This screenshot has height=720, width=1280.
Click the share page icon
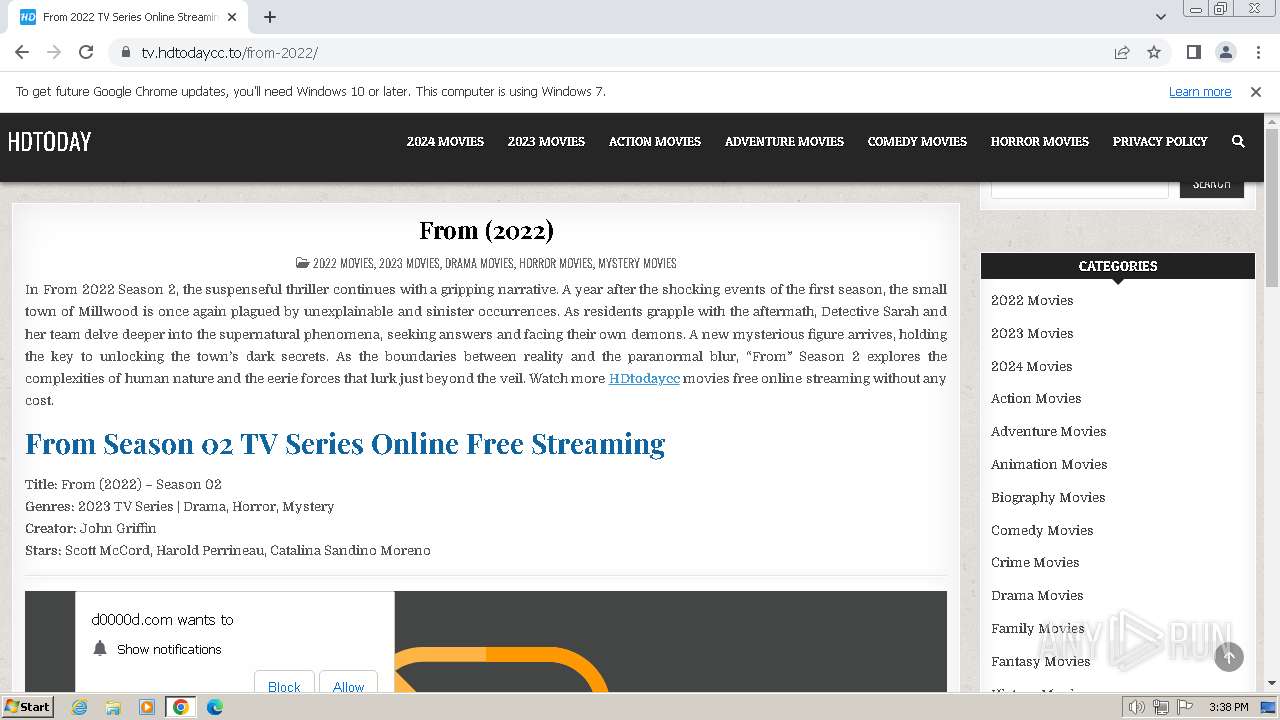click(1122, 52)
